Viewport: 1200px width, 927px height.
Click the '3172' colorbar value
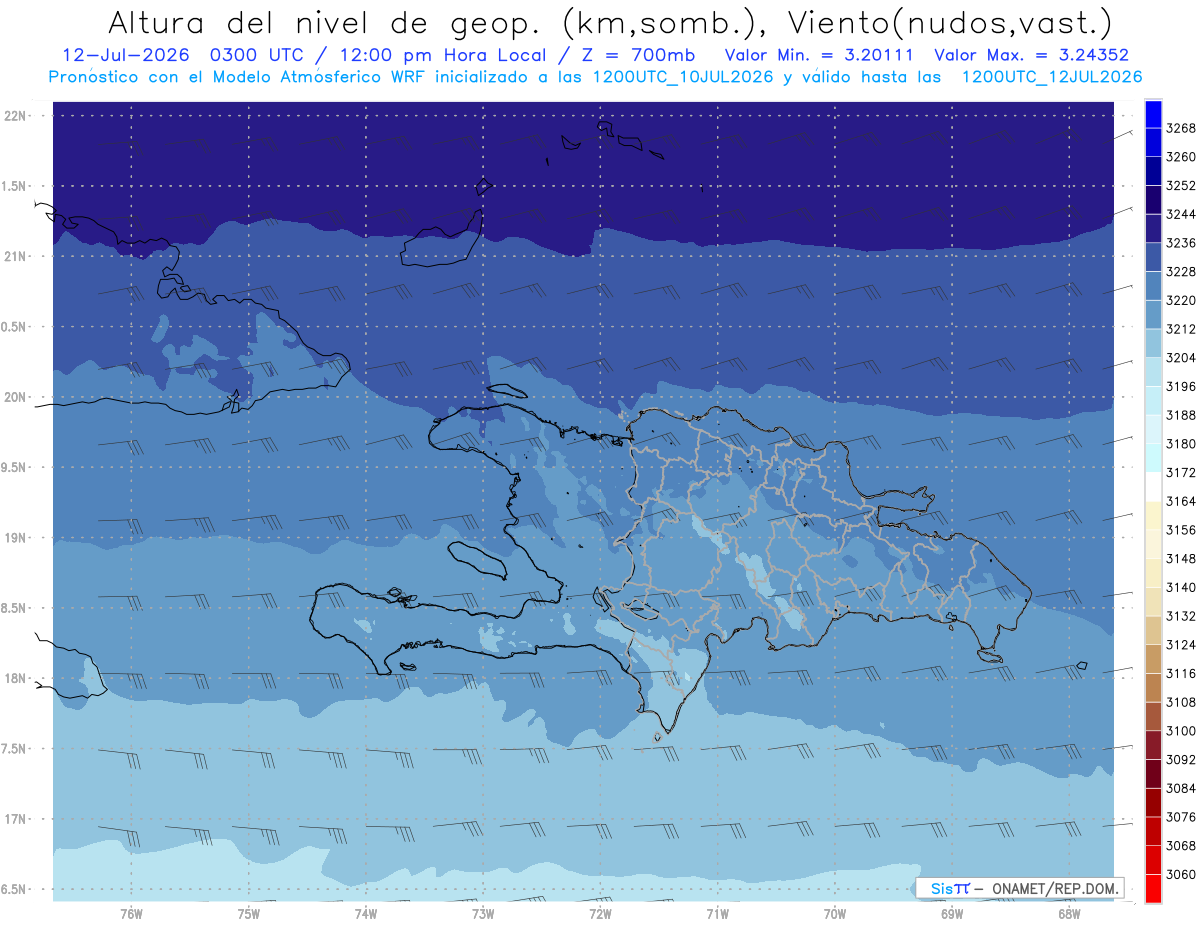[x=1181, y=472]
